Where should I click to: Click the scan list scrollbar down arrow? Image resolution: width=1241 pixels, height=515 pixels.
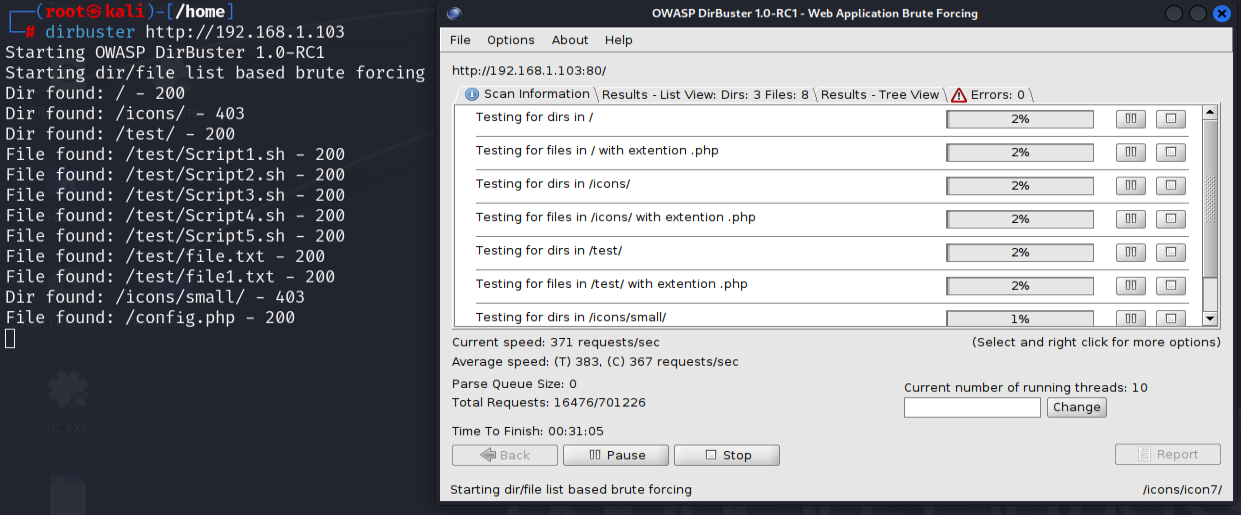[1210, 319]
